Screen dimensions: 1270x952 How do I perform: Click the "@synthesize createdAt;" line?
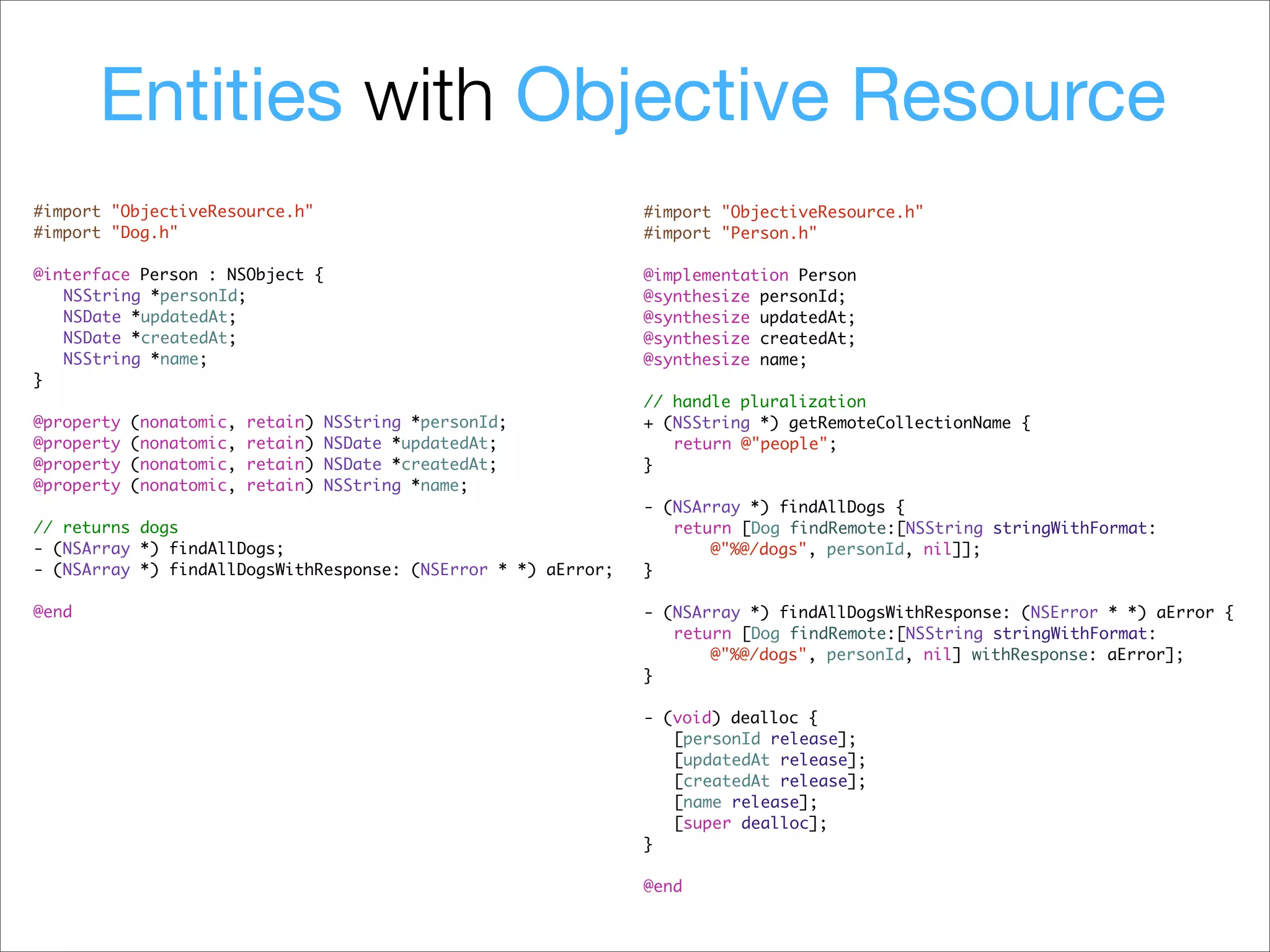click(x=750, y=338)
